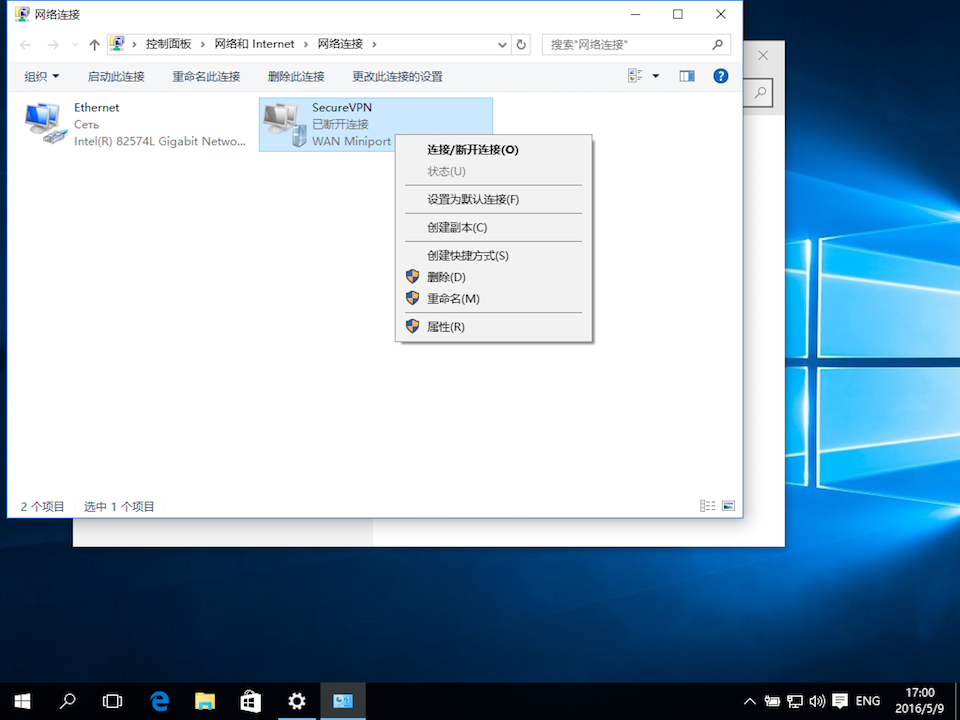This screenshot has height=720, width=960.
Task: Click the refresh button in address bar
Action: click(521, 44)
